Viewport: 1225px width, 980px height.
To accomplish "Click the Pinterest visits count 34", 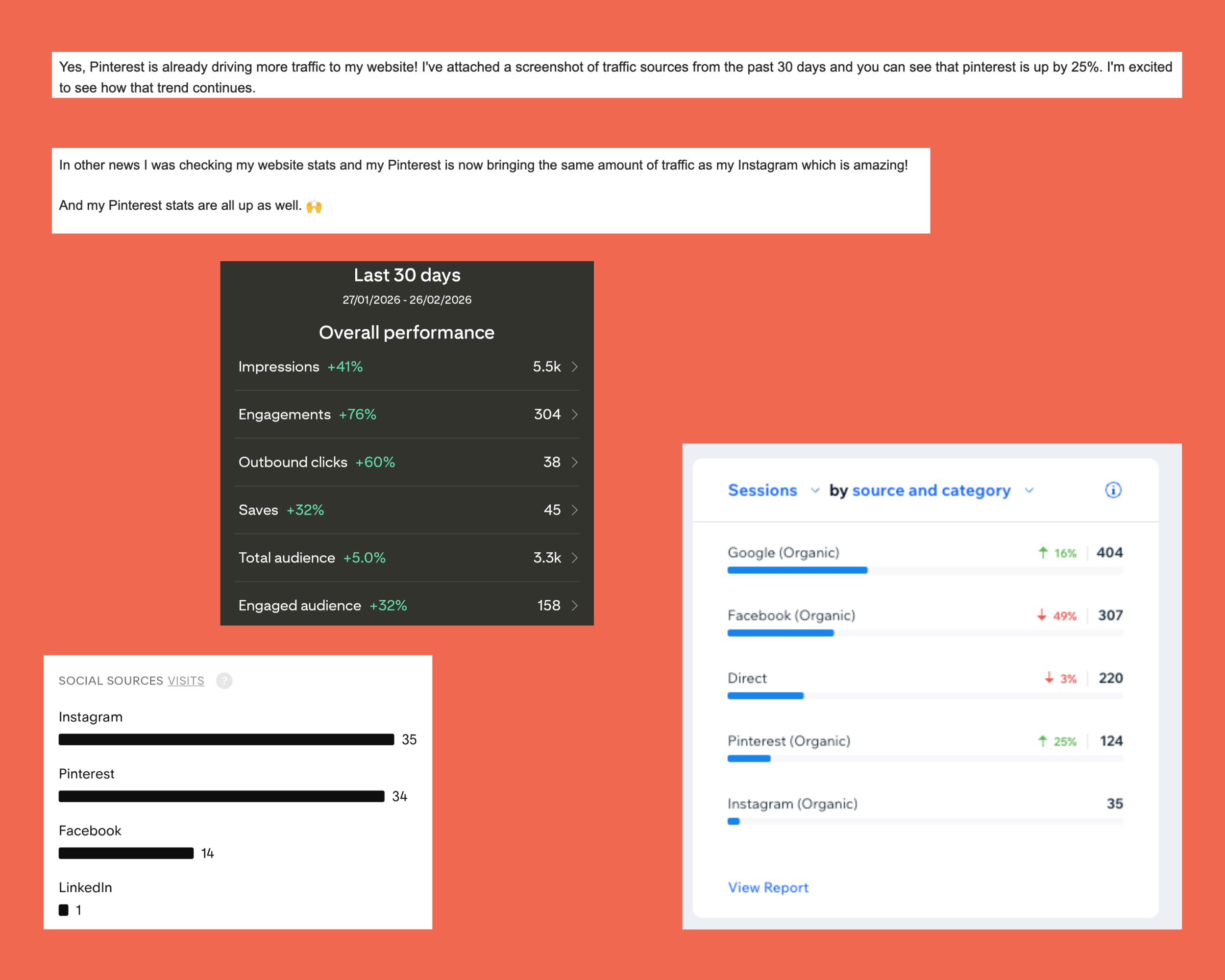I will pos(399,797).
